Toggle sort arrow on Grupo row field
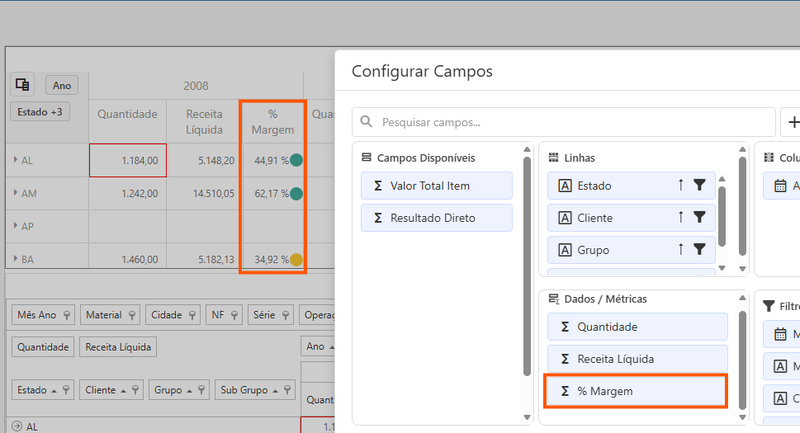This screenshot has height=433, width=800. tap(681, 249)
